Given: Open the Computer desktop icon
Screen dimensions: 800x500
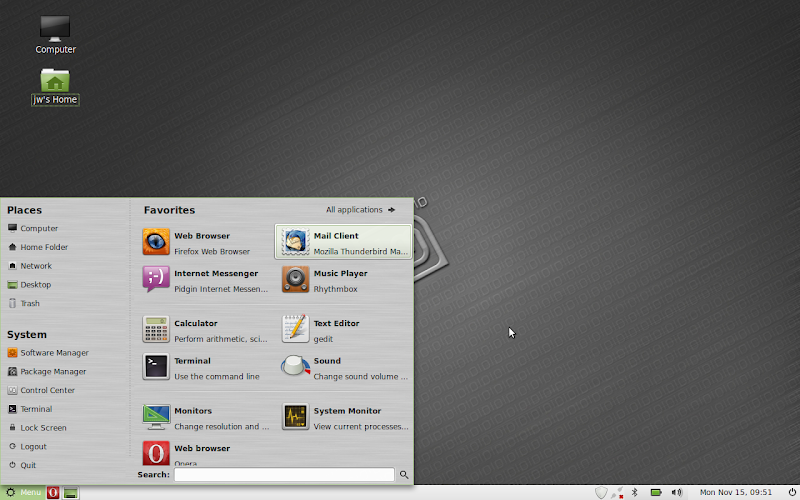Looking at the screenshot, I should click(x=55, y=35).
